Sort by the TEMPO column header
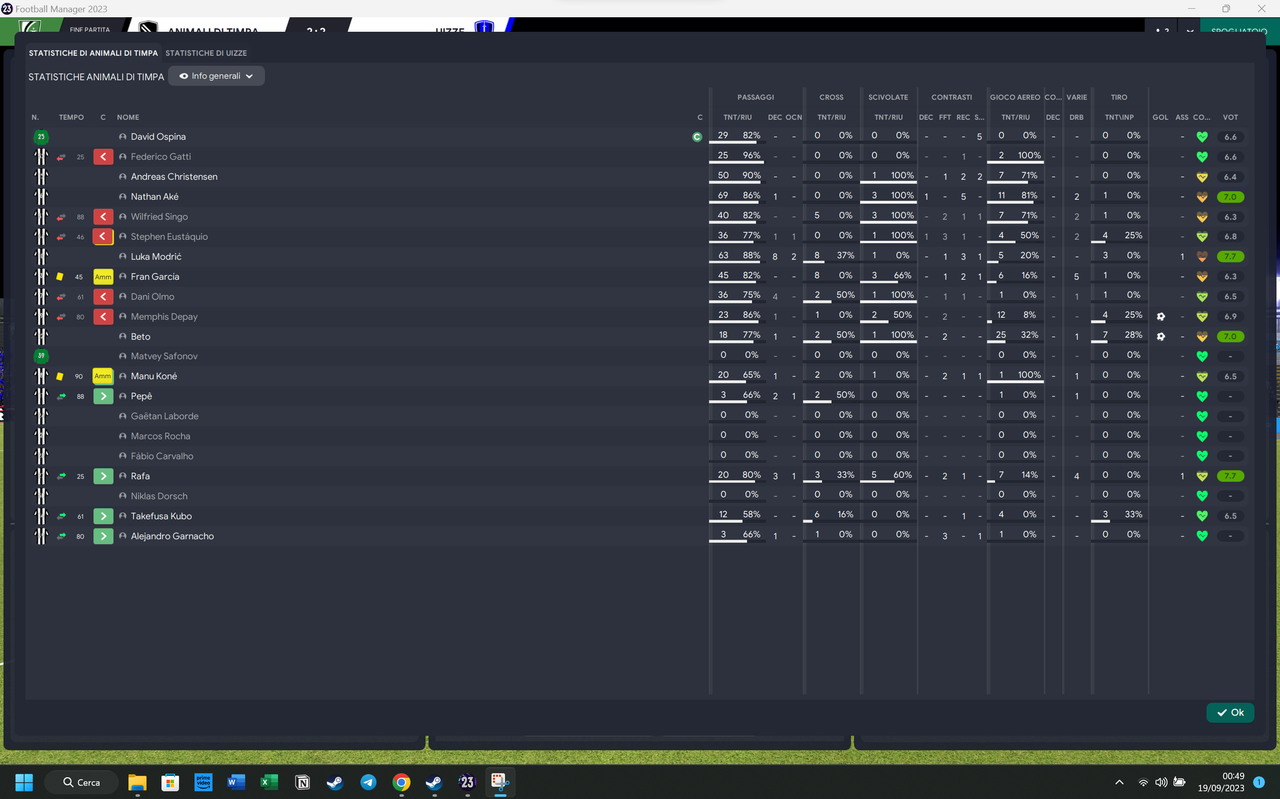This screenshot has height=799, width=1280. tap(71, 117)
